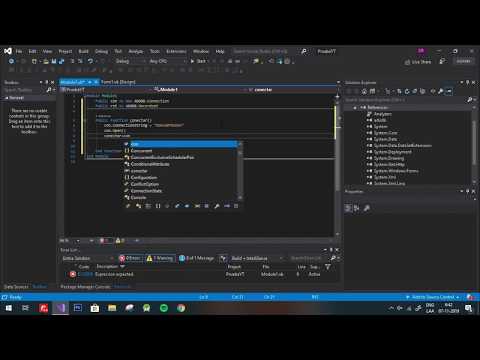Select Concurrent in the IntelliSense list

click(141, 151)
